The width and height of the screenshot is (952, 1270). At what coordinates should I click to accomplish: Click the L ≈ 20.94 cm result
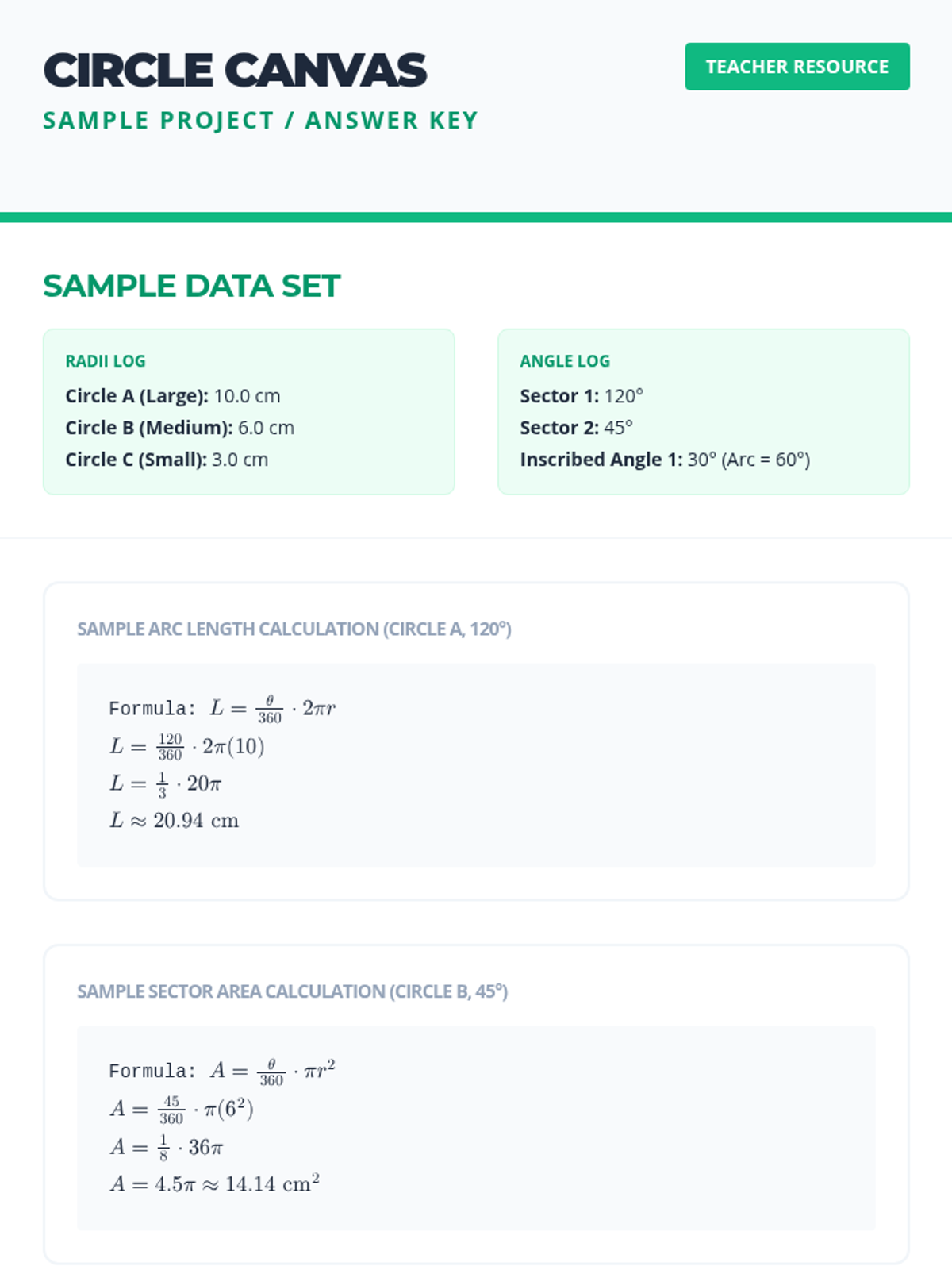point(174,821)
